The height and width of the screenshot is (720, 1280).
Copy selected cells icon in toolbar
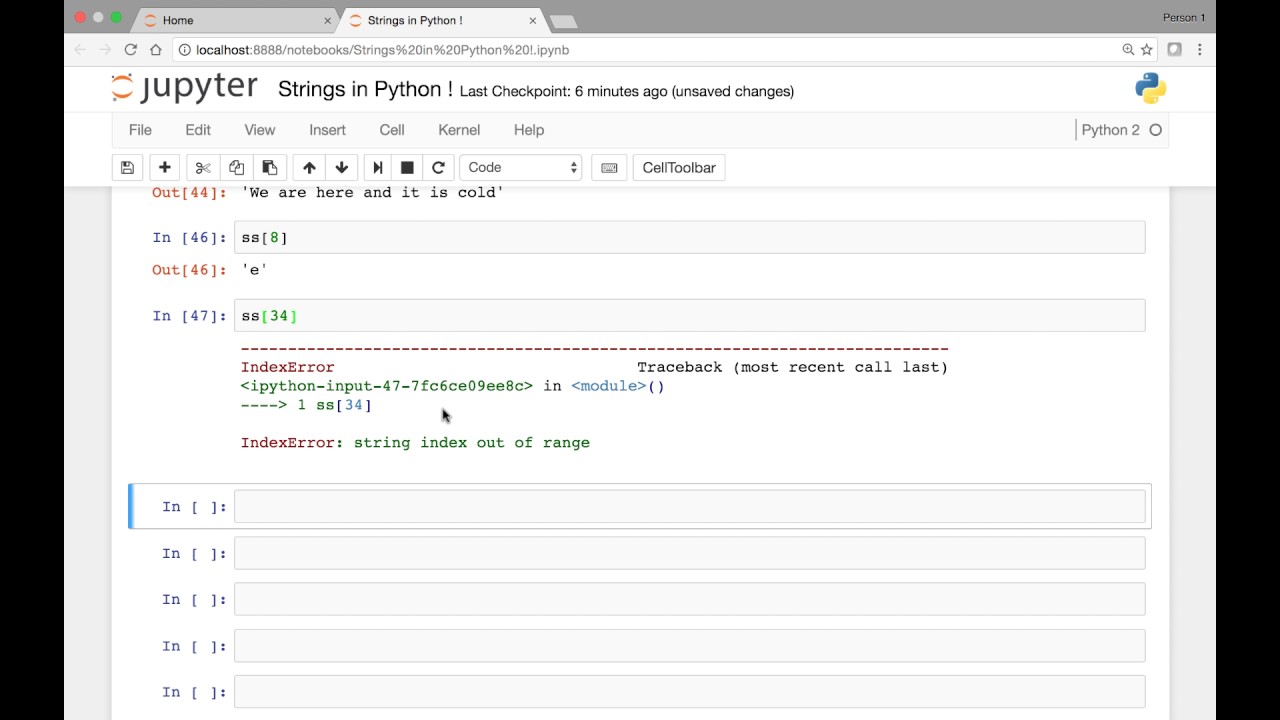click(x=236, y=168)
